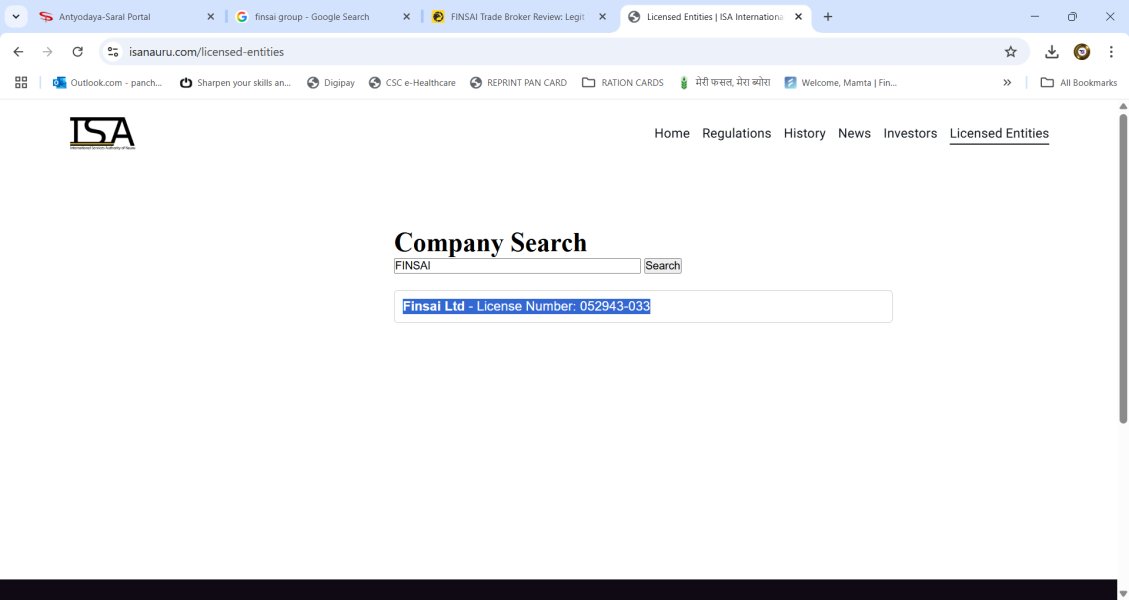Open the Chrome three-dot menu
Screen dimensions: 1129x600
[x=1111, y=52]
